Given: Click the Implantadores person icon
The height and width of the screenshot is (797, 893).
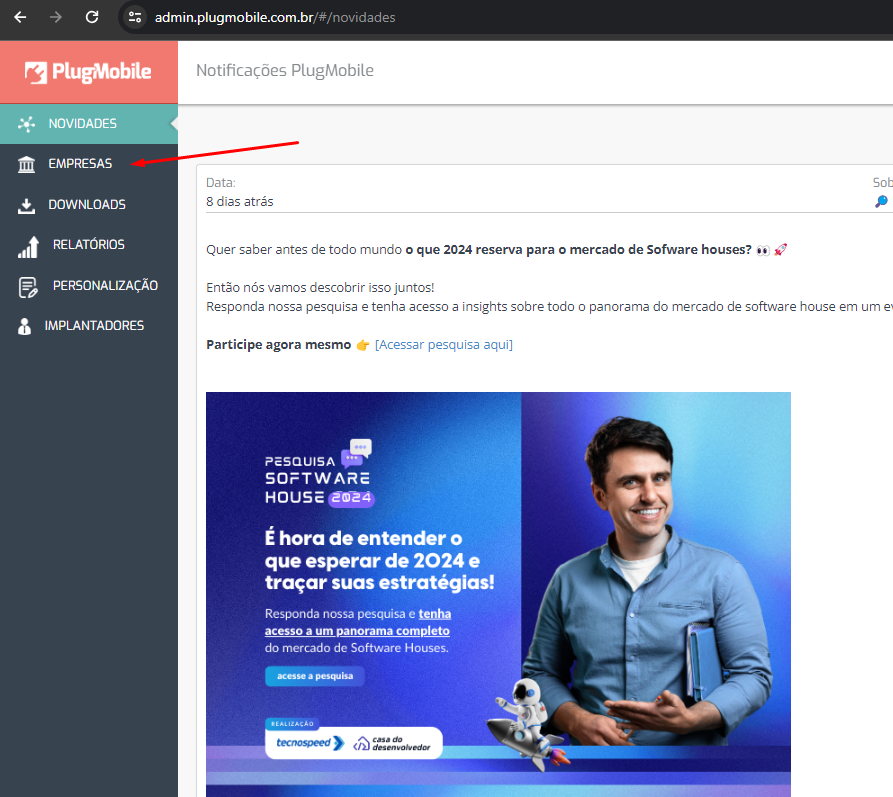Looking at the screenshot, I should pos(24,326).
